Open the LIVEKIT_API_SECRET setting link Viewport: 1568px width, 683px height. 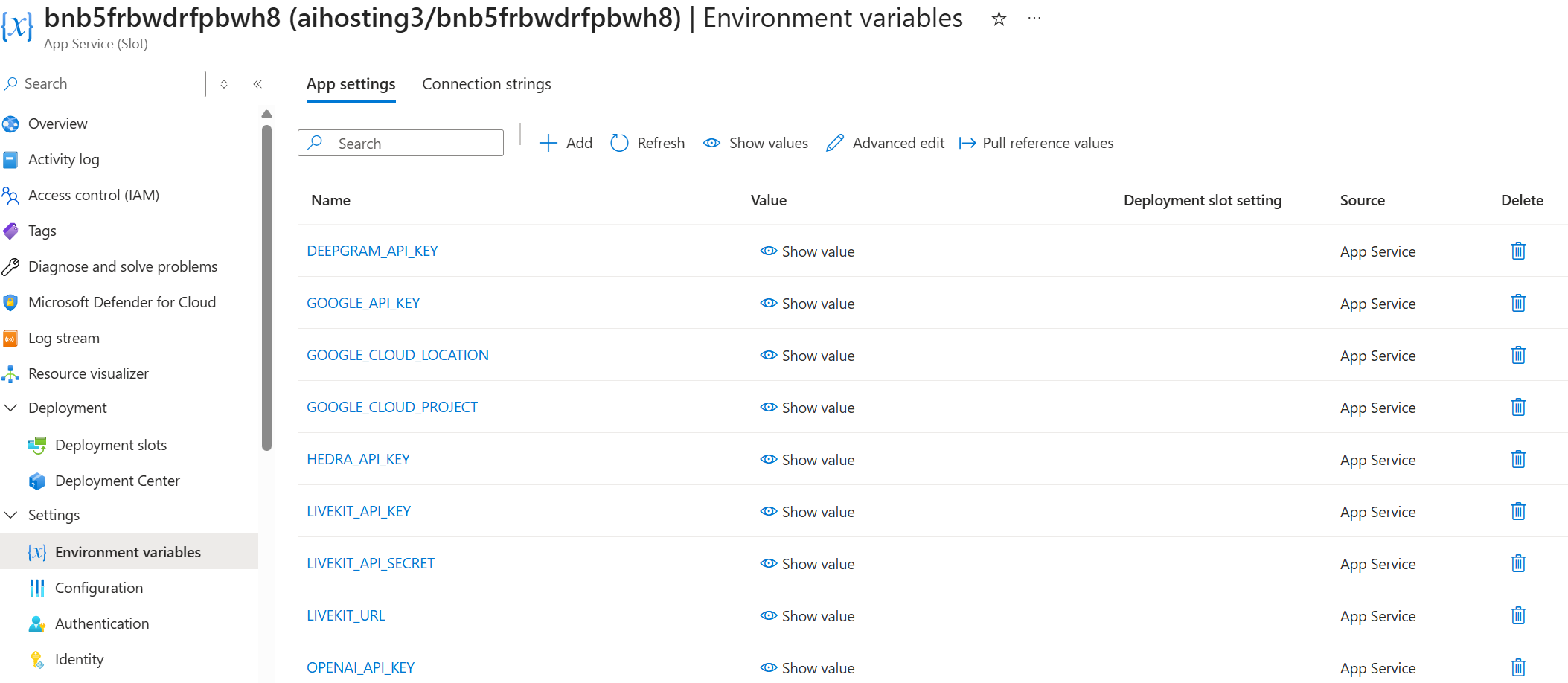click(x=371, y=563)
